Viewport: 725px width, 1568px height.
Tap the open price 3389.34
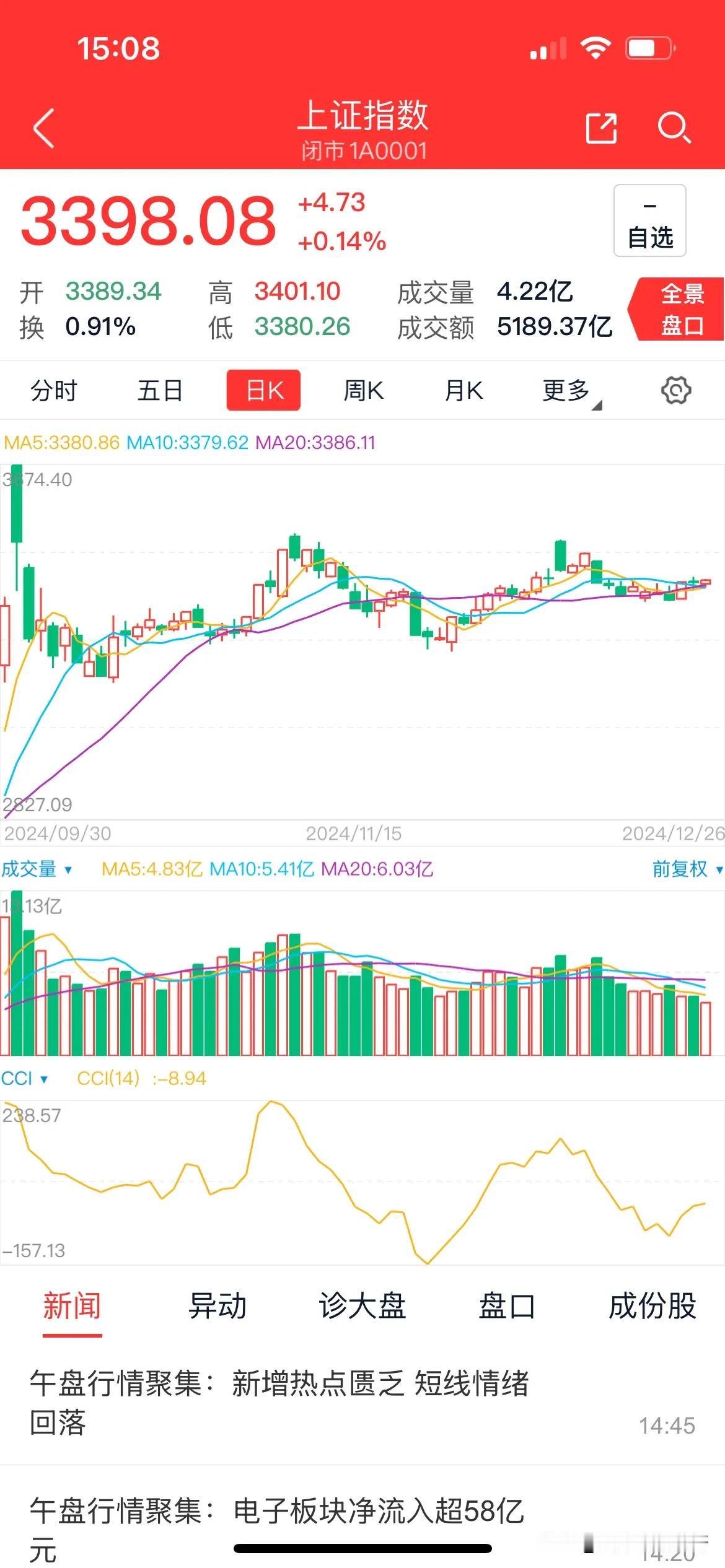113,291
